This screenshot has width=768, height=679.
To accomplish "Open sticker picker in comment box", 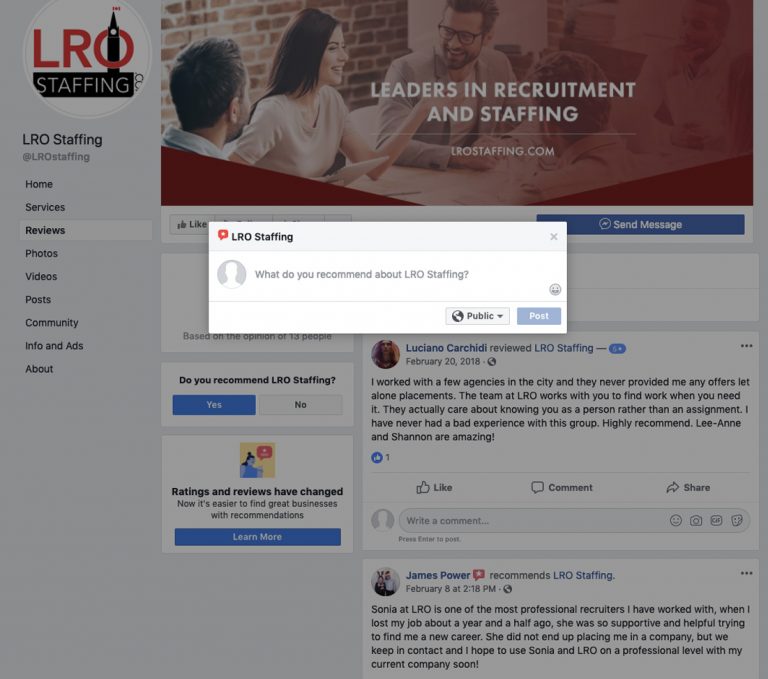I will pos(737,520).
